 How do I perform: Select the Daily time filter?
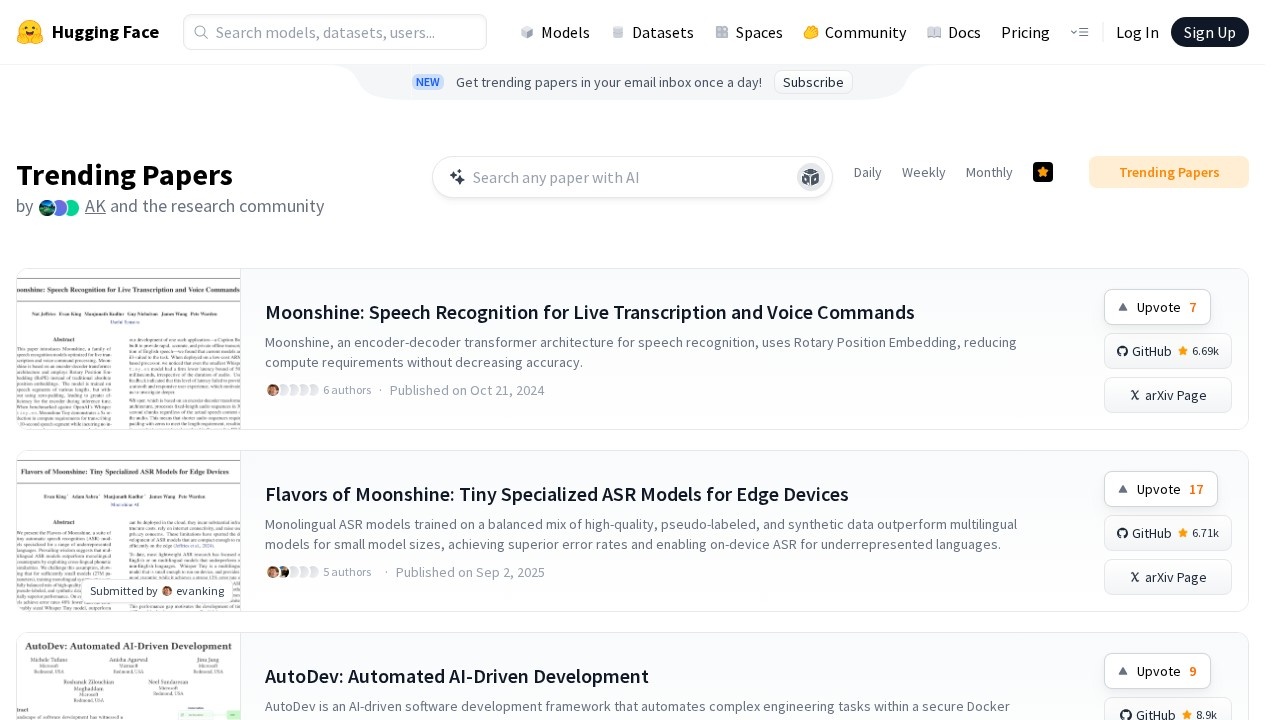pyautogui.click(x=867, y=172)
